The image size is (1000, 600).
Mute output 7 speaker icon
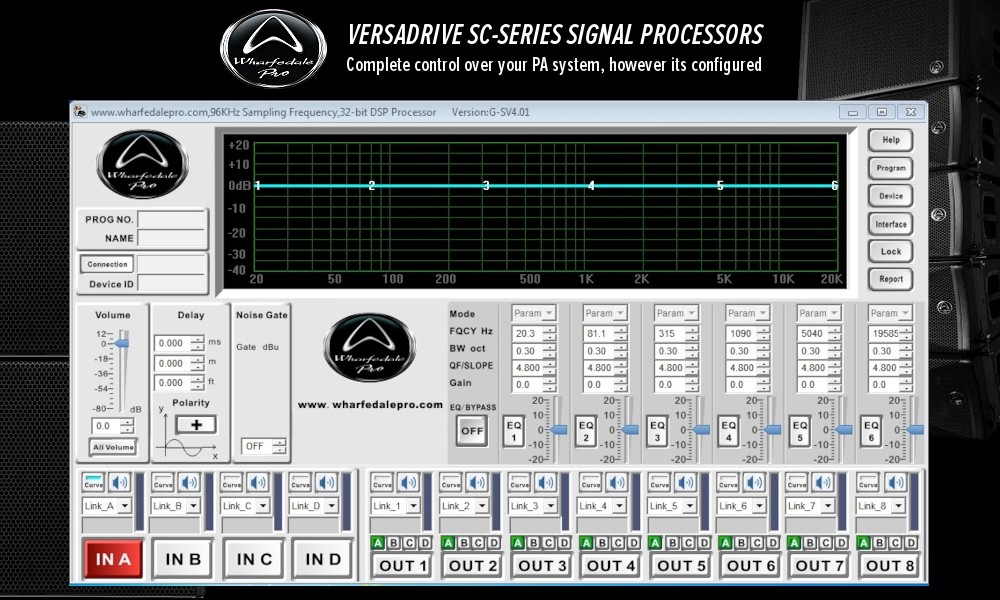(824, 483)
